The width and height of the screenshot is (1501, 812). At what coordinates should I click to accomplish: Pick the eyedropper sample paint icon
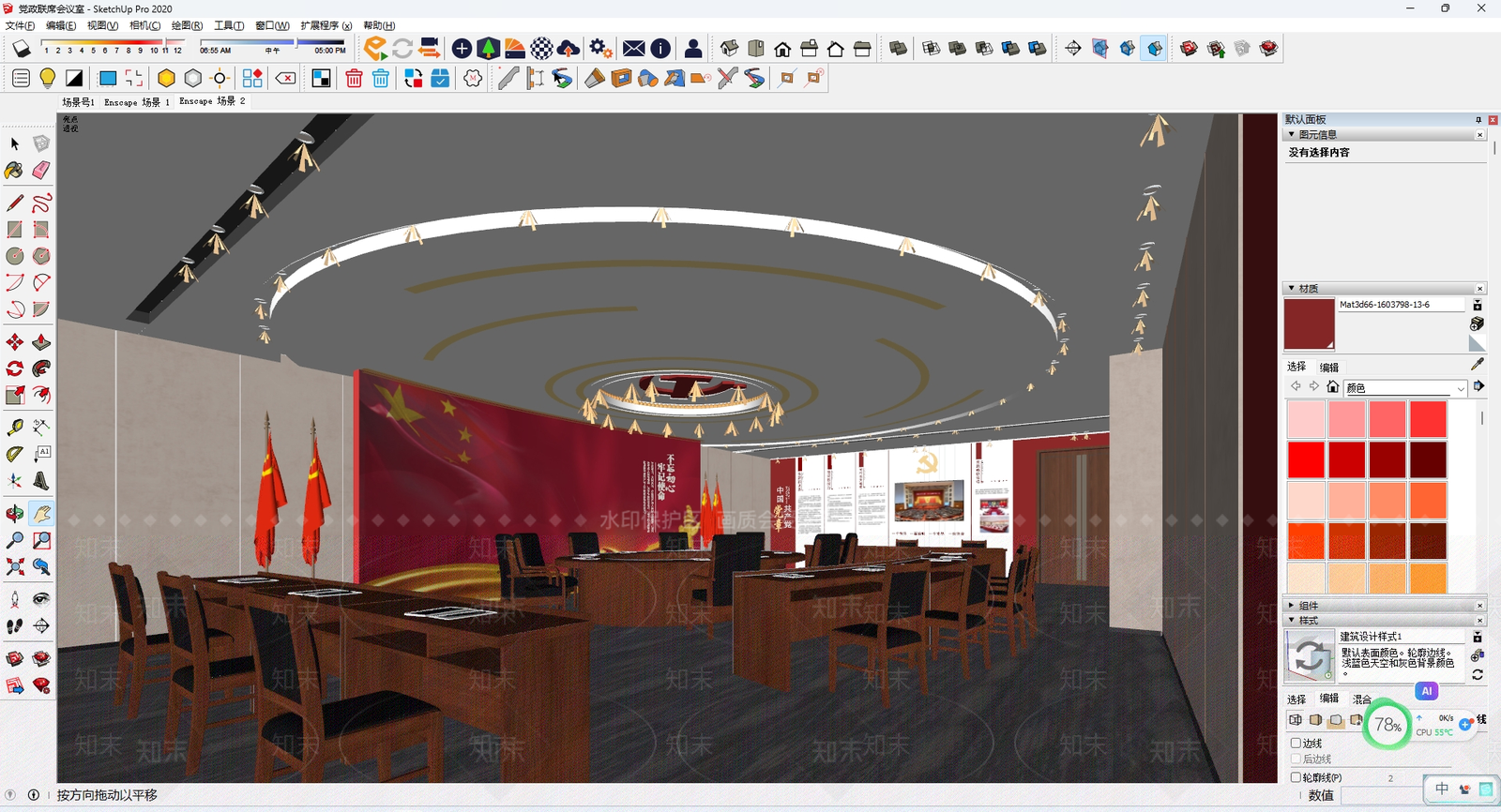coord(1478,364)
